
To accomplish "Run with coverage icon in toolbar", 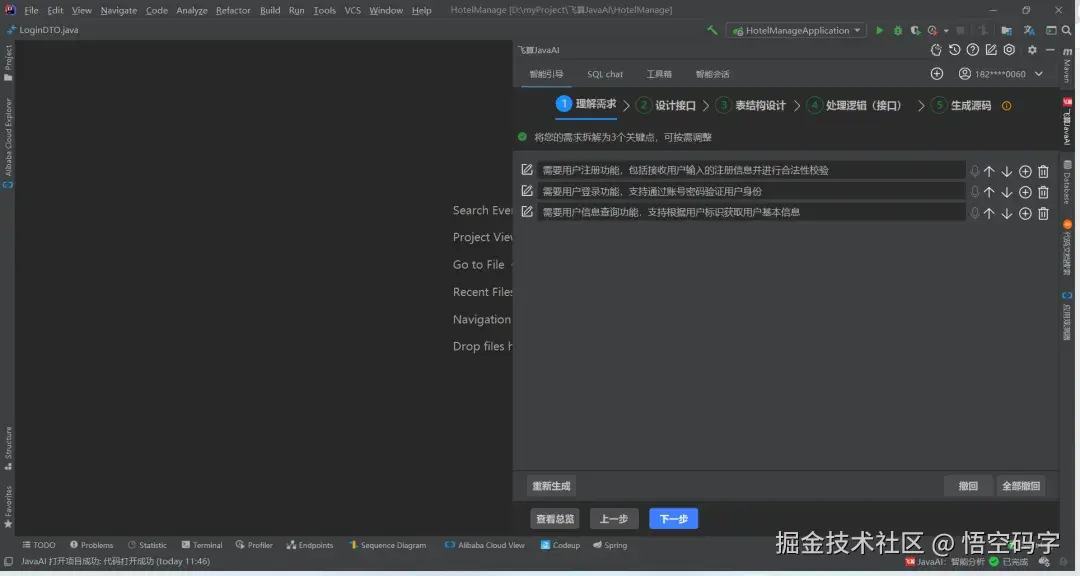I will 915,30.
